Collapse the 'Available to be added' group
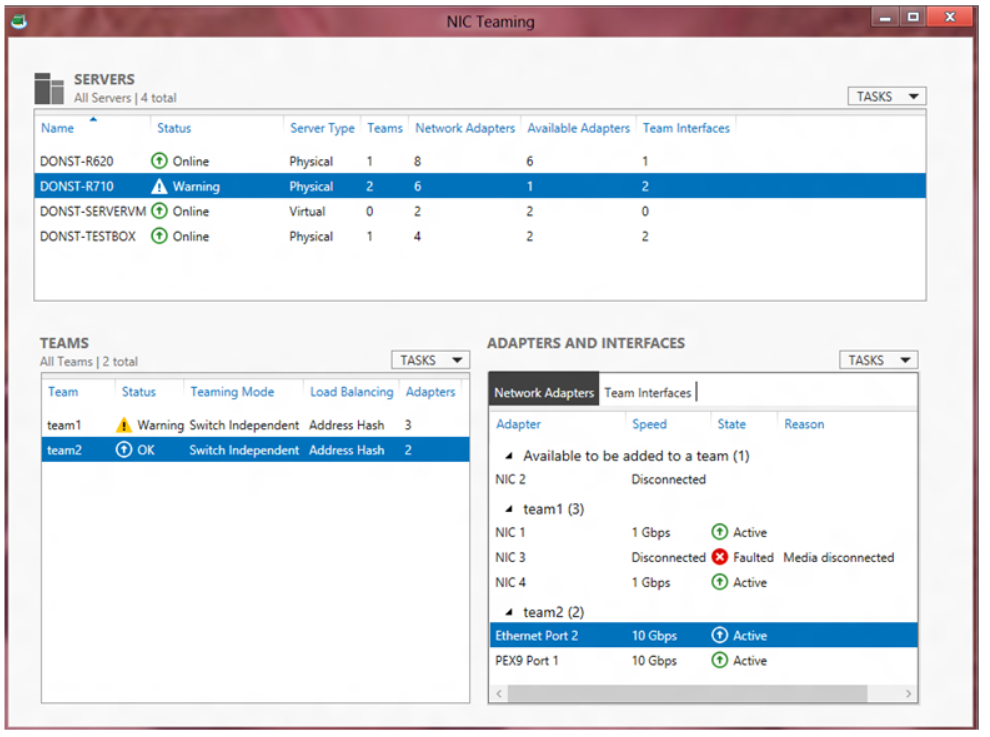Screen dimensions: 990x737 (x=509, y=457)
